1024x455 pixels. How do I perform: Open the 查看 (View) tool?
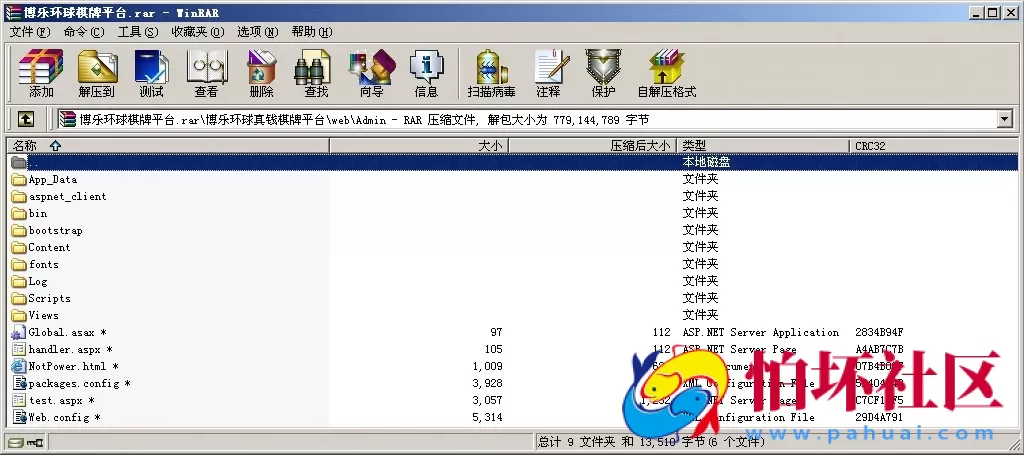pos(206,72)
